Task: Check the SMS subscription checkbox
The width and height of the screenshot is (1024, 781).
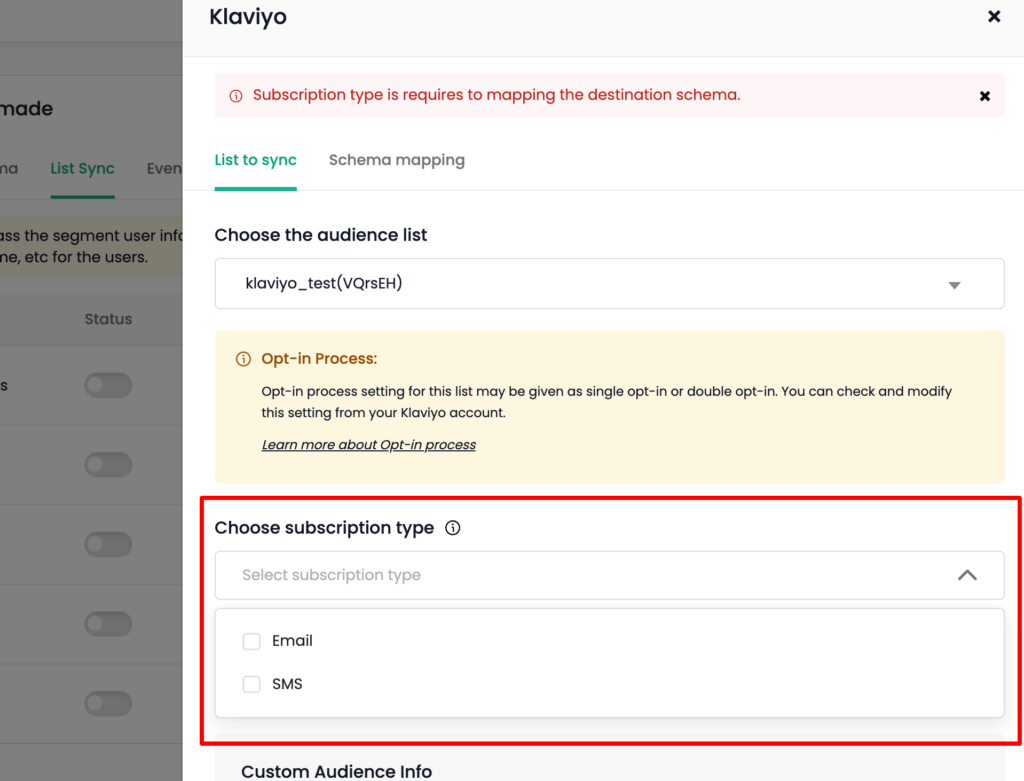Action: point(251,684)
